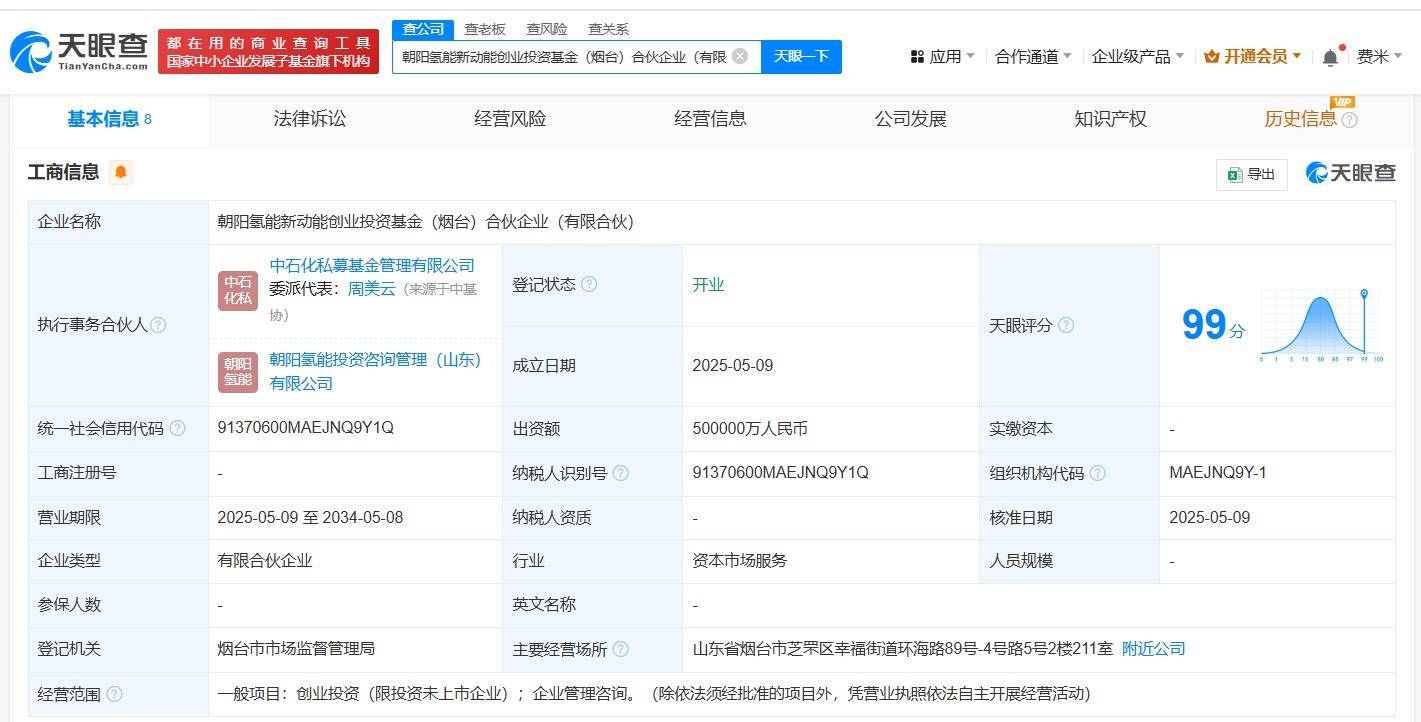Switch to the 基本信息 tab
1421x722 pixels.
(x=110, y=120)
